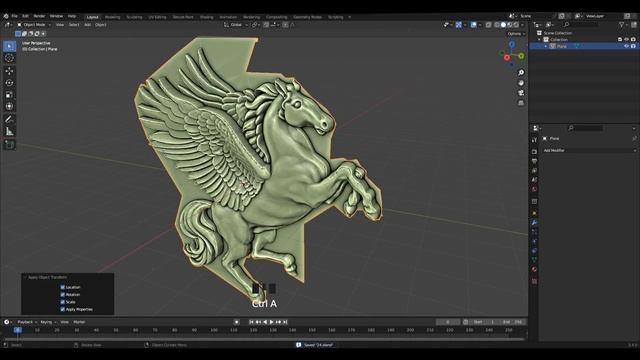Open the viewport Options dropdown
Viewport: 640px width, 360px height.
[516, 34]
